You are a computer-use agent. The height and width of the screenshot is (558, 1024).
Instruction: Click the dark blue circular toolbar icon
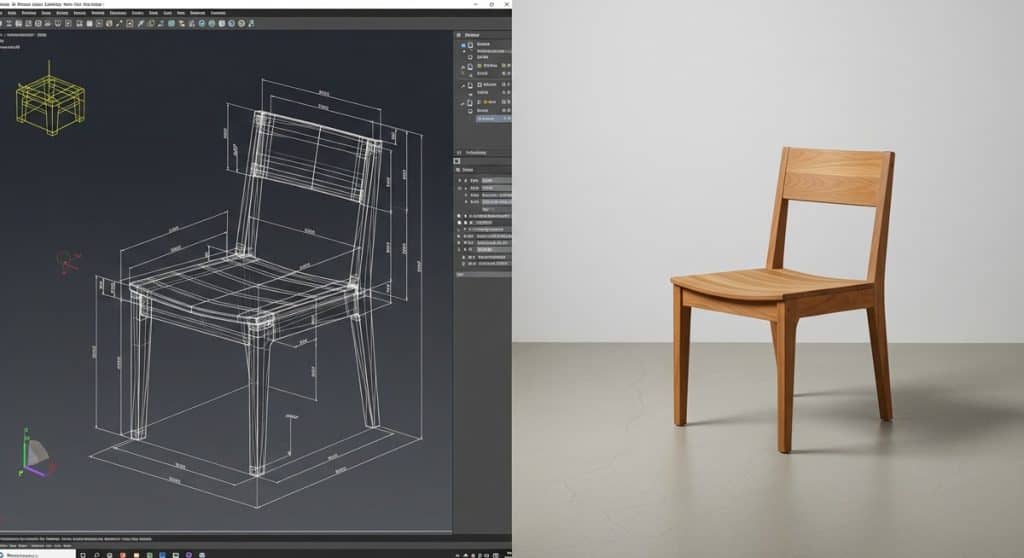coord(232,23)
